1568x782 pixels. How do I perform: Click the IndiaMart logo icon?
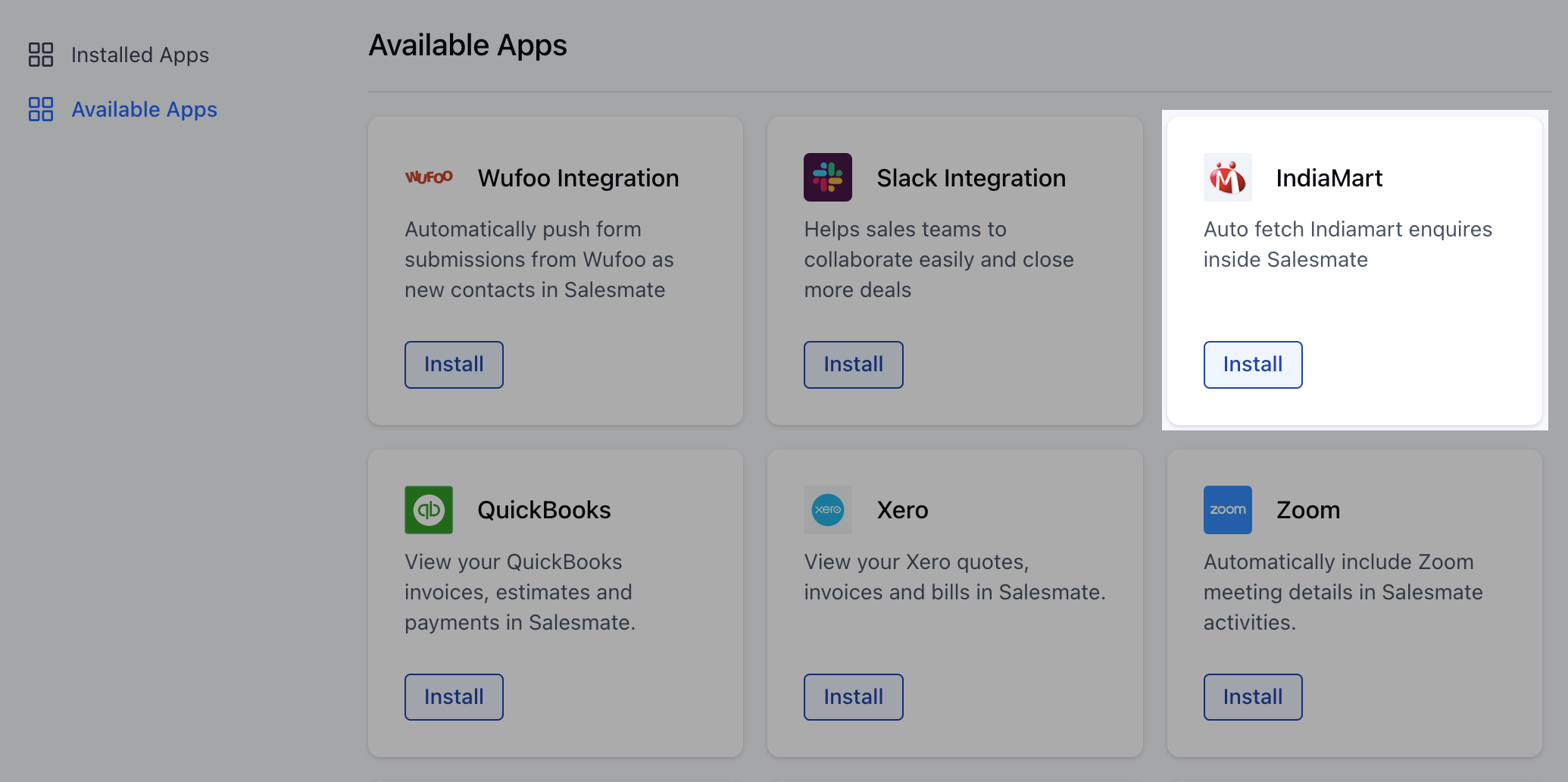1228,177
